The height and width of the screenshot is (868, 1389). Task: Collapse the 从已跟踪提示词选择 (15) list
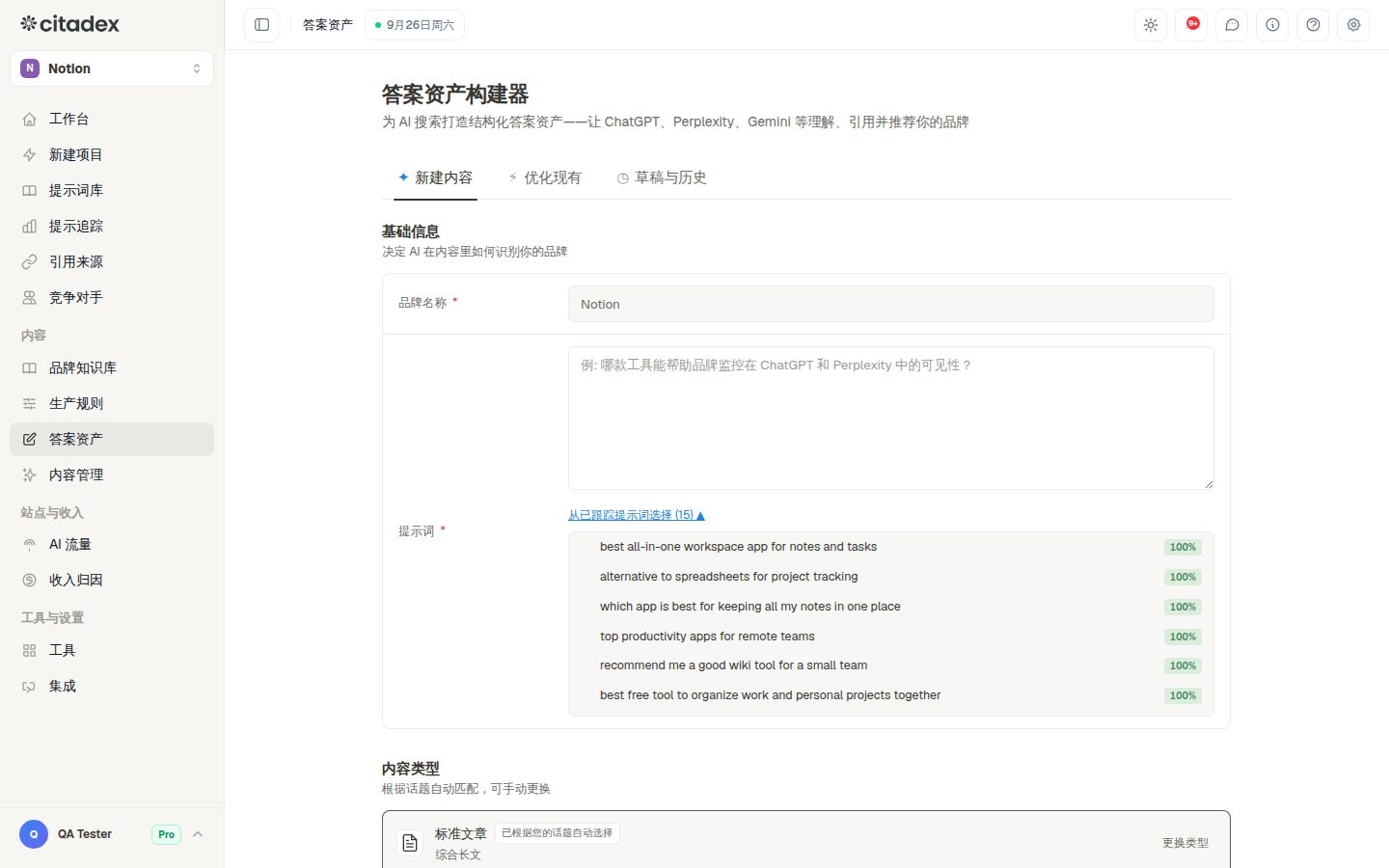[x=637, y=515]
